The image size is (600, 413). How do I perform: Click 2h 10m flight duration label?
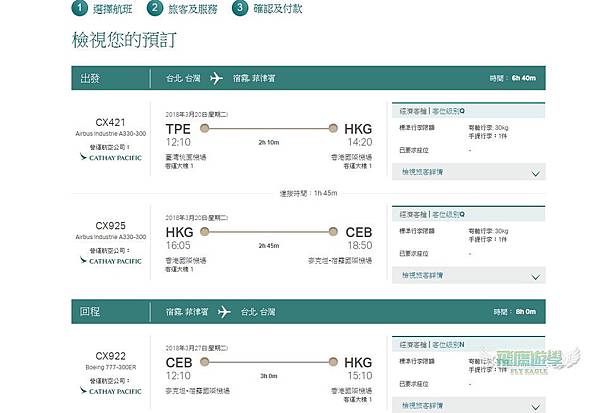(x=269, y=142)
